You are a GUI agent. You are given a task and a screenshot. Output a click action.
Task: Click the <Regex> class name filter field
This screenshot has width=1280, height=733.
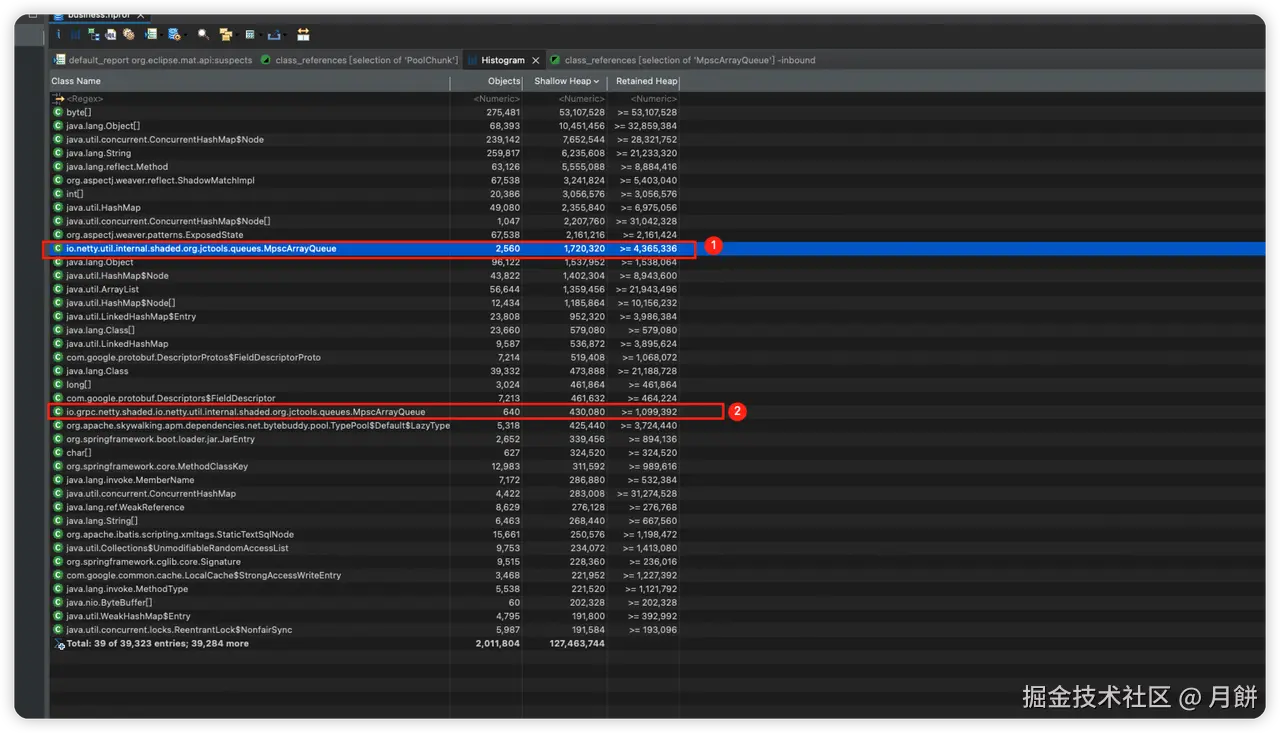coord(85,99)
